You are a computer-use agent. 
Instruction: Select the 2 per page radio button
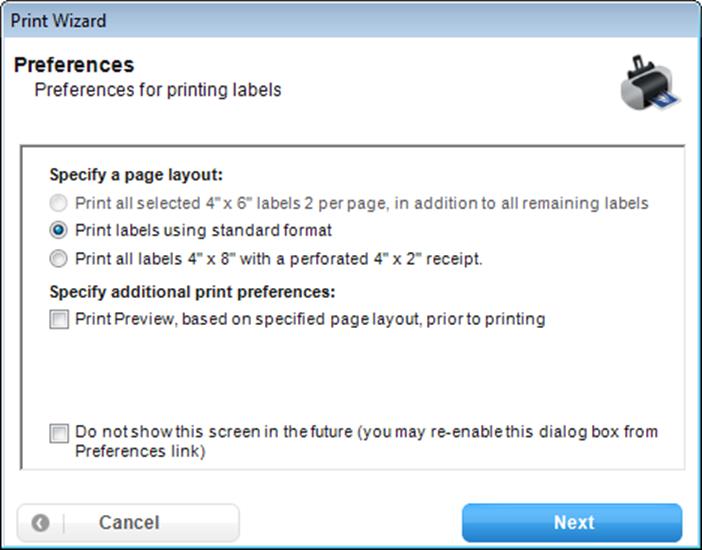coord(58,203)
